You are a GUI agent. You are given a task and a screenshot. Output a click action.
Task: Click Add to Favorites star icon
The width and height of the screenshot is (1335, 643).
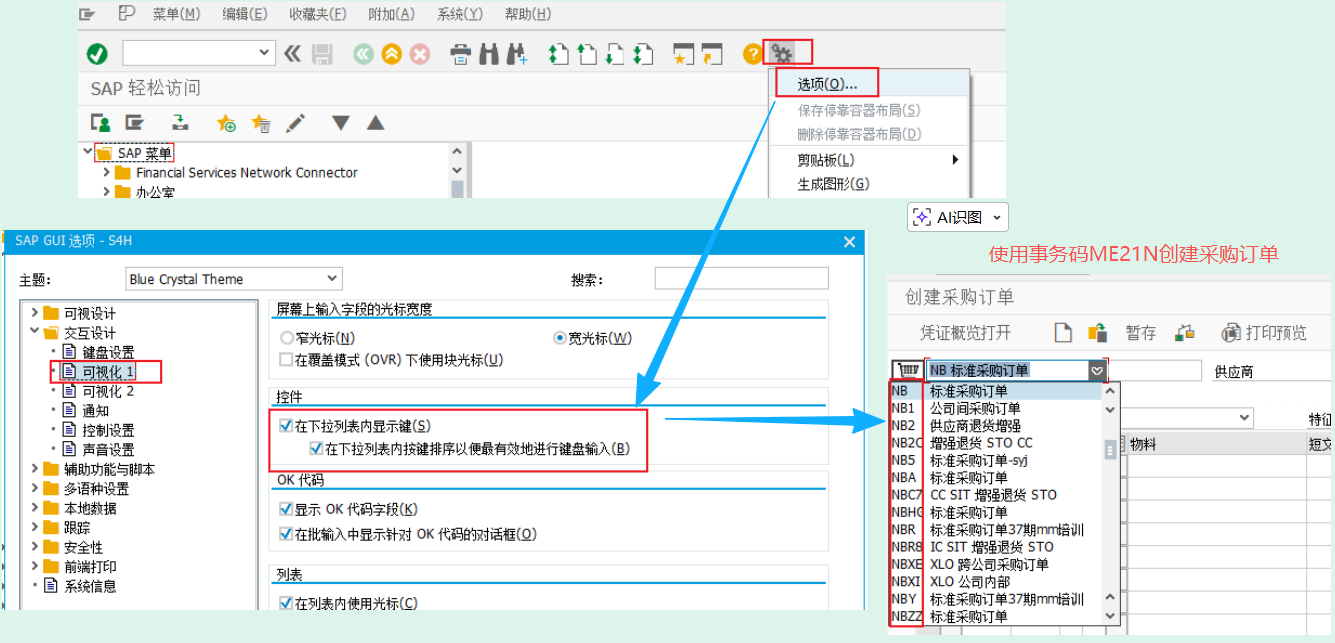(227, 123)
